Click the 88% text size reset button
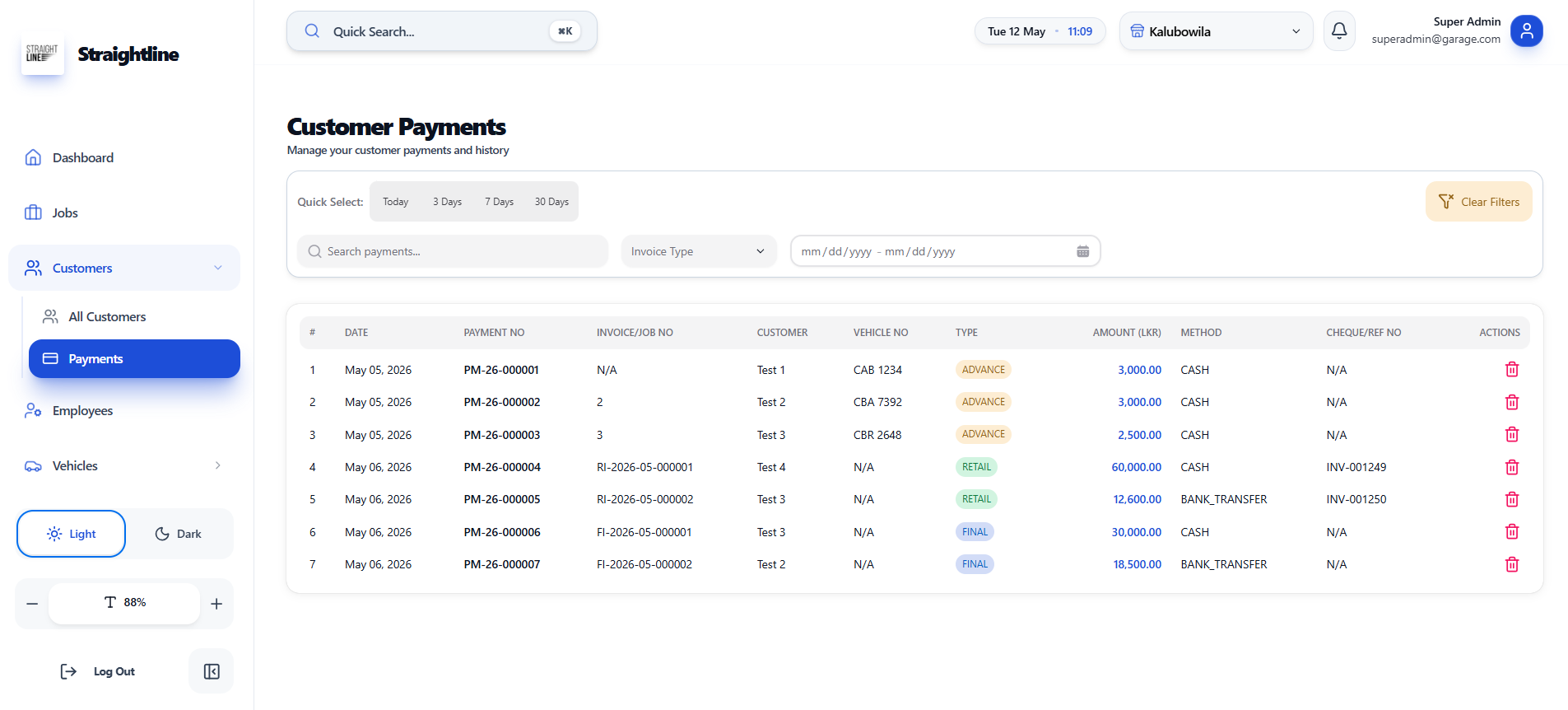 124,603
